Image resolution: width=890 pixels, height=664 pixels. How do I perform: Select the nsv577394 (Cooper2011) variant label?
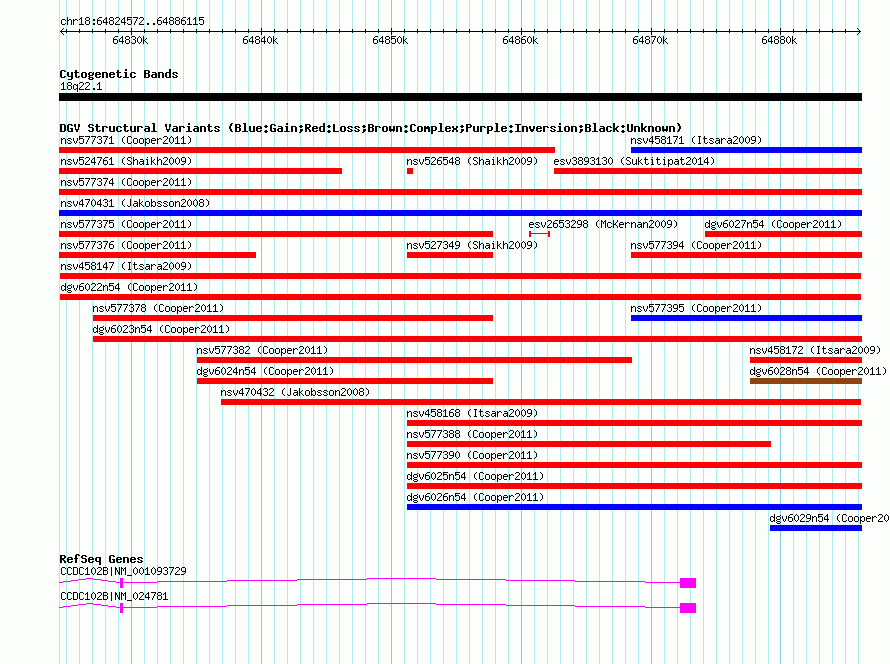(696, 245)
